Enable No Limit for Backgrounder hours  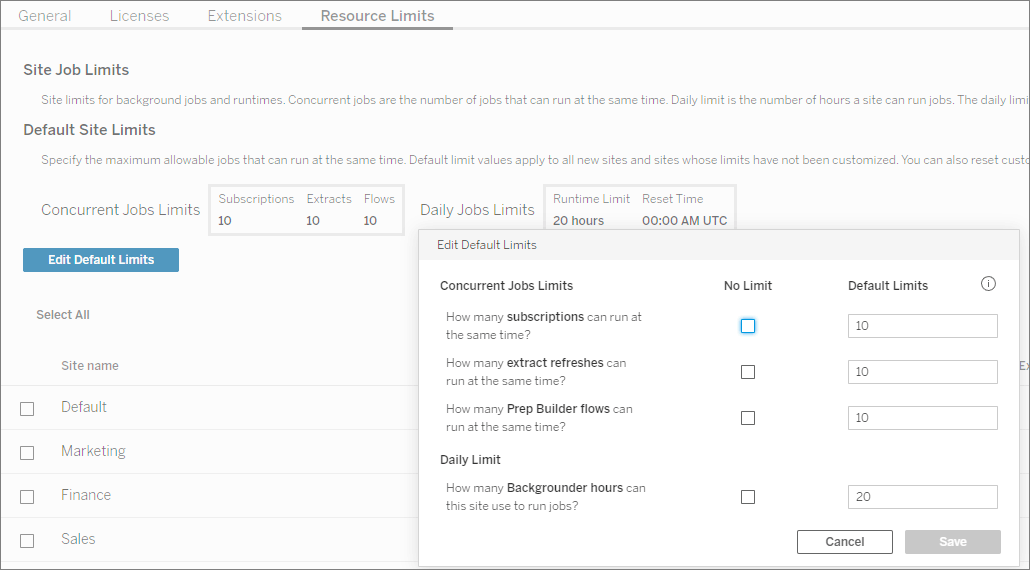click(x=748, y=497)
